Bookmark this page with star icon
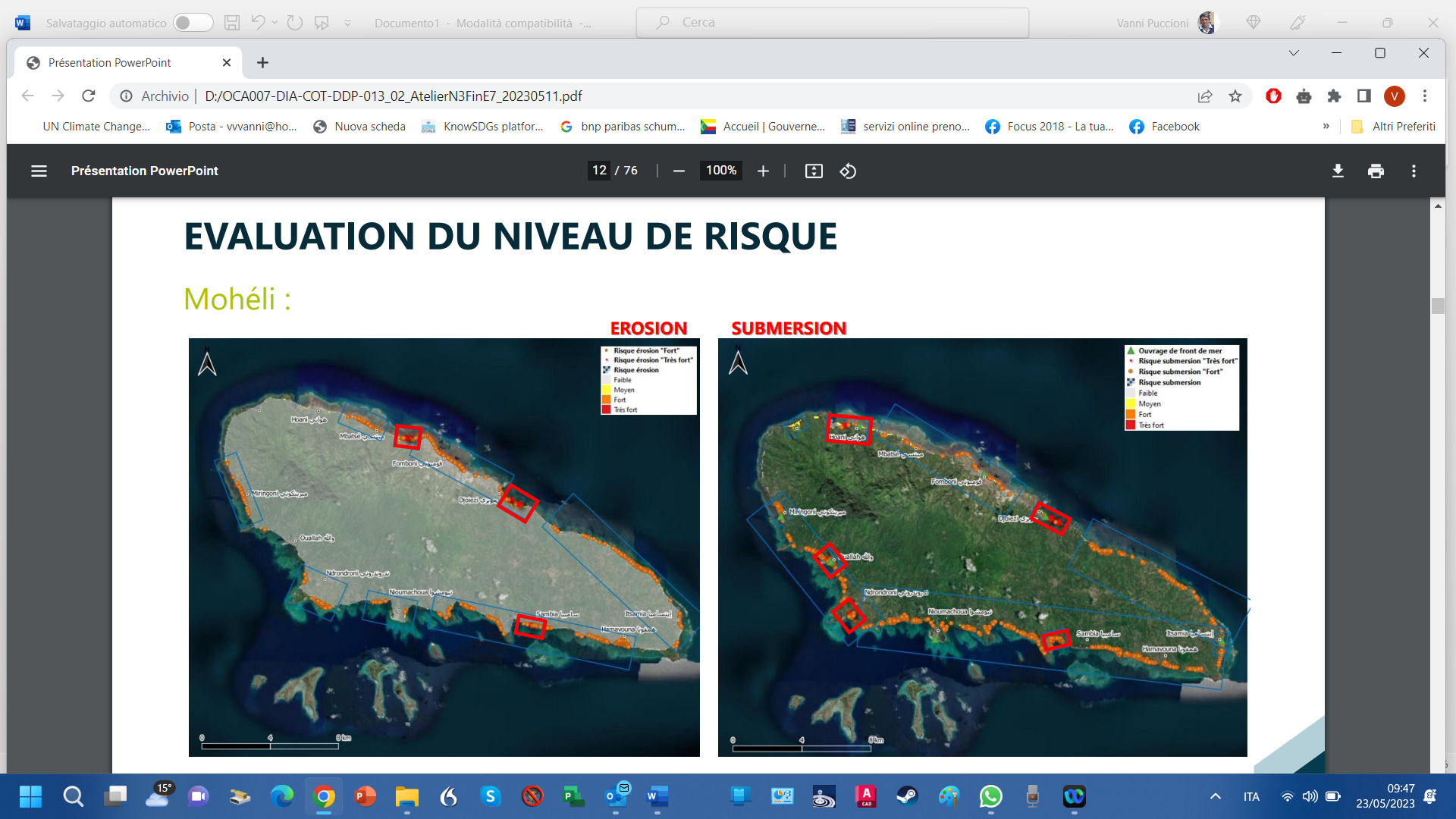Viewport: 1456px width, 819px height. [x=1235, y=96]
